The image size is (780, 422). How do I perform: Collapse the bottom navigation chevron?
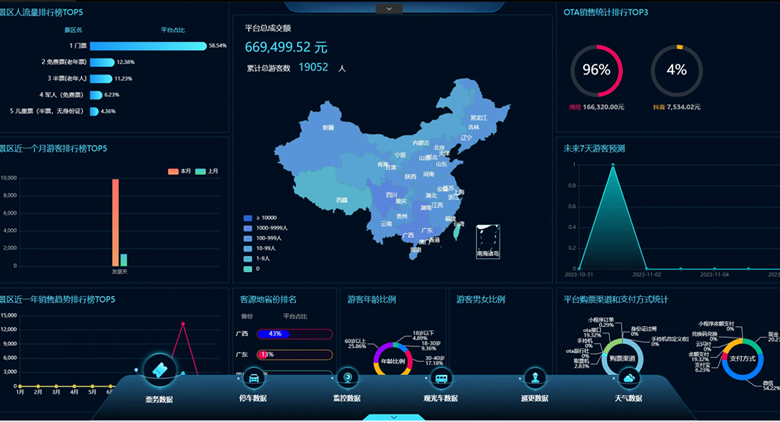pyautogui.click(x=393, y=416)
